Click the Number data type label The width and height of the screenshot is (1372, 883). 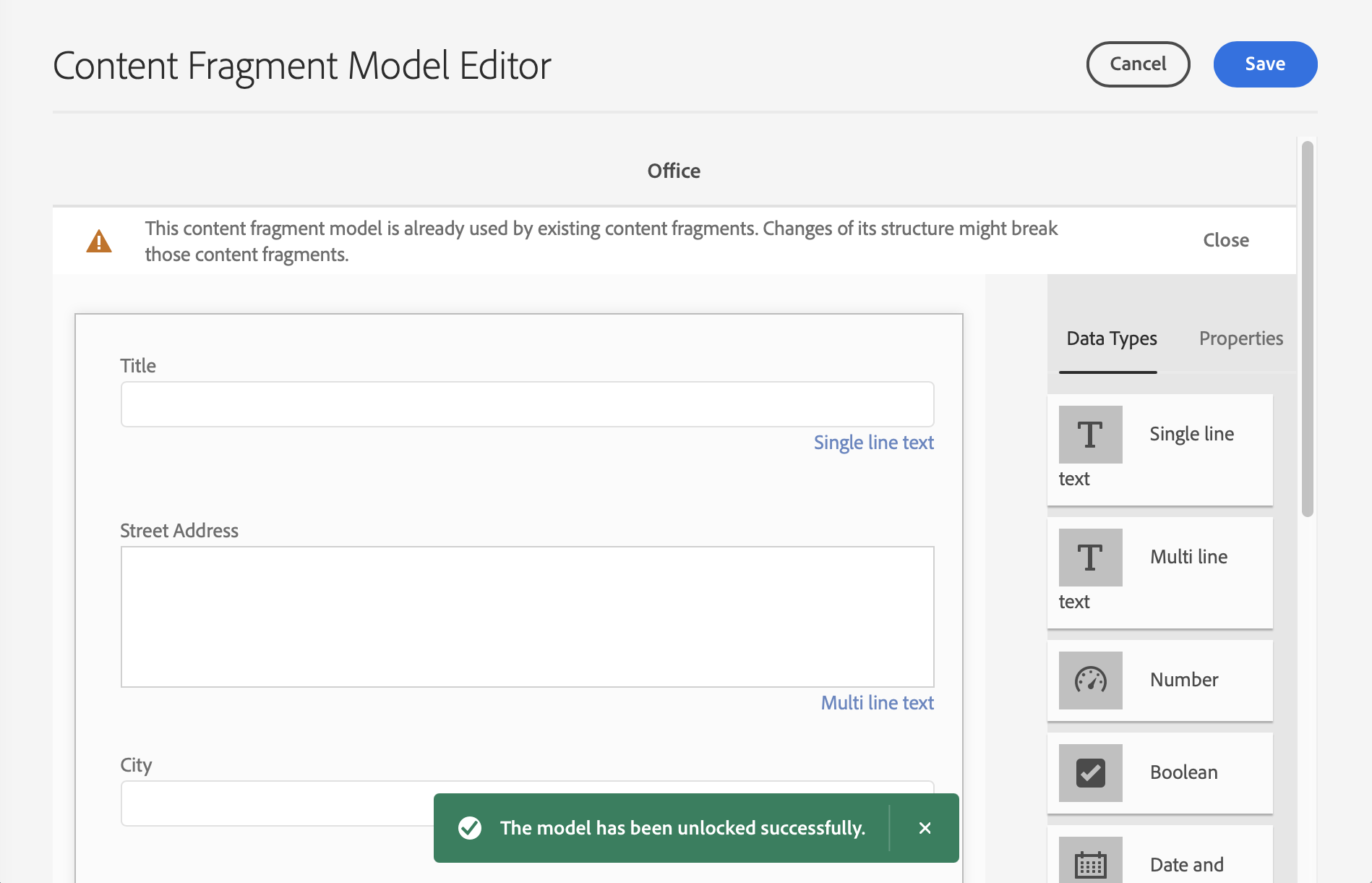pos(1183,680)
